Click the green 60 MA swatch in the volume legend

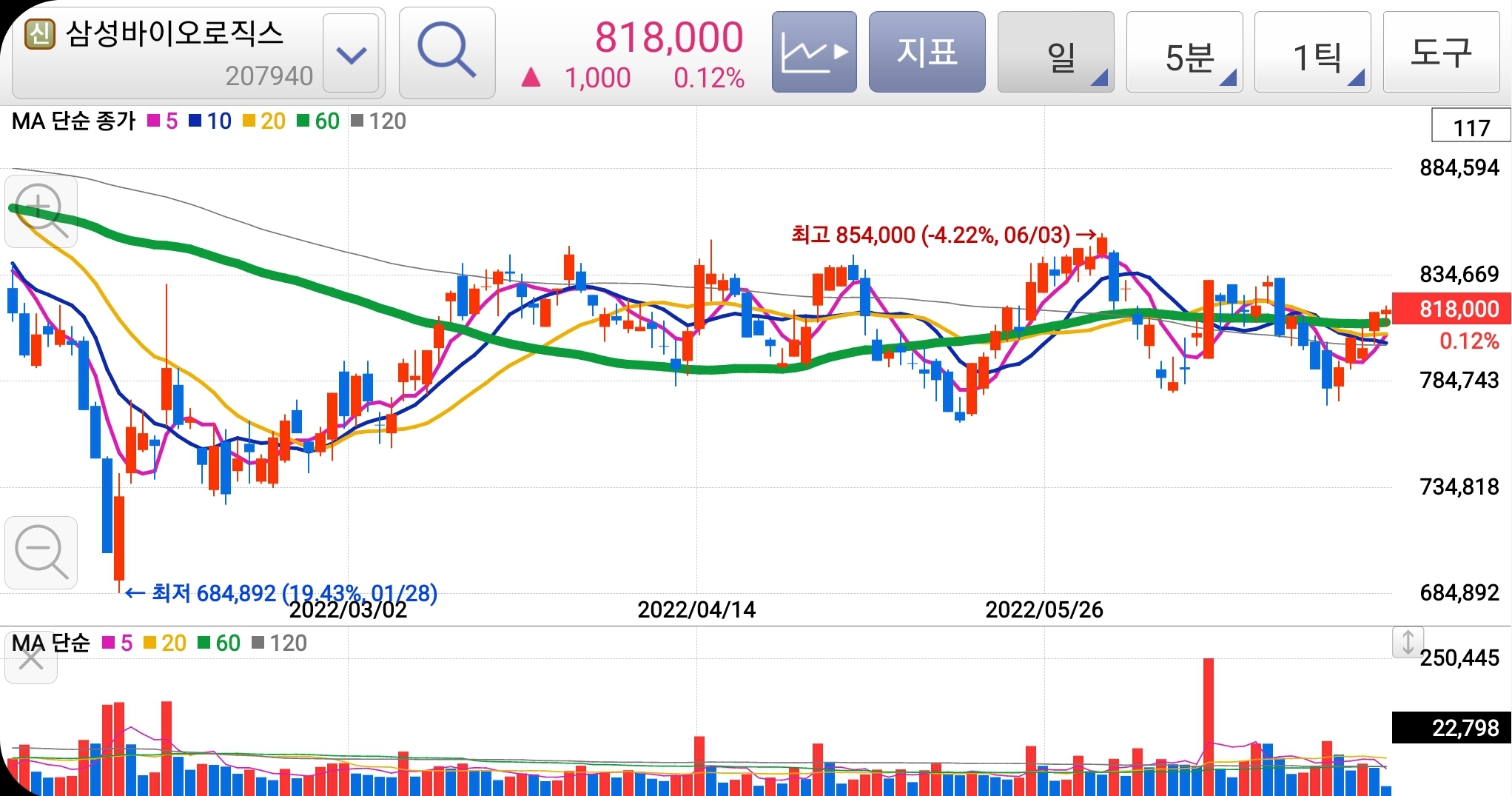click(204, 643)
